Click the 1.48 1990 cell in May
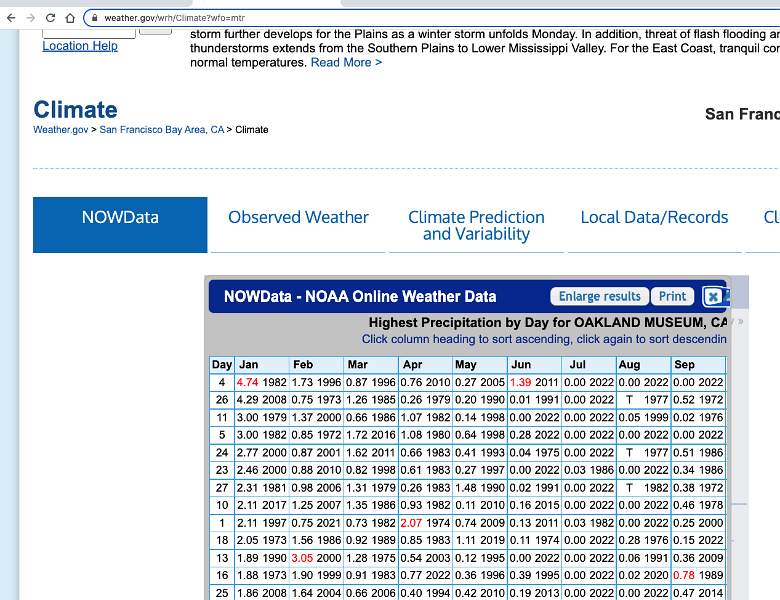 [480, 488]
